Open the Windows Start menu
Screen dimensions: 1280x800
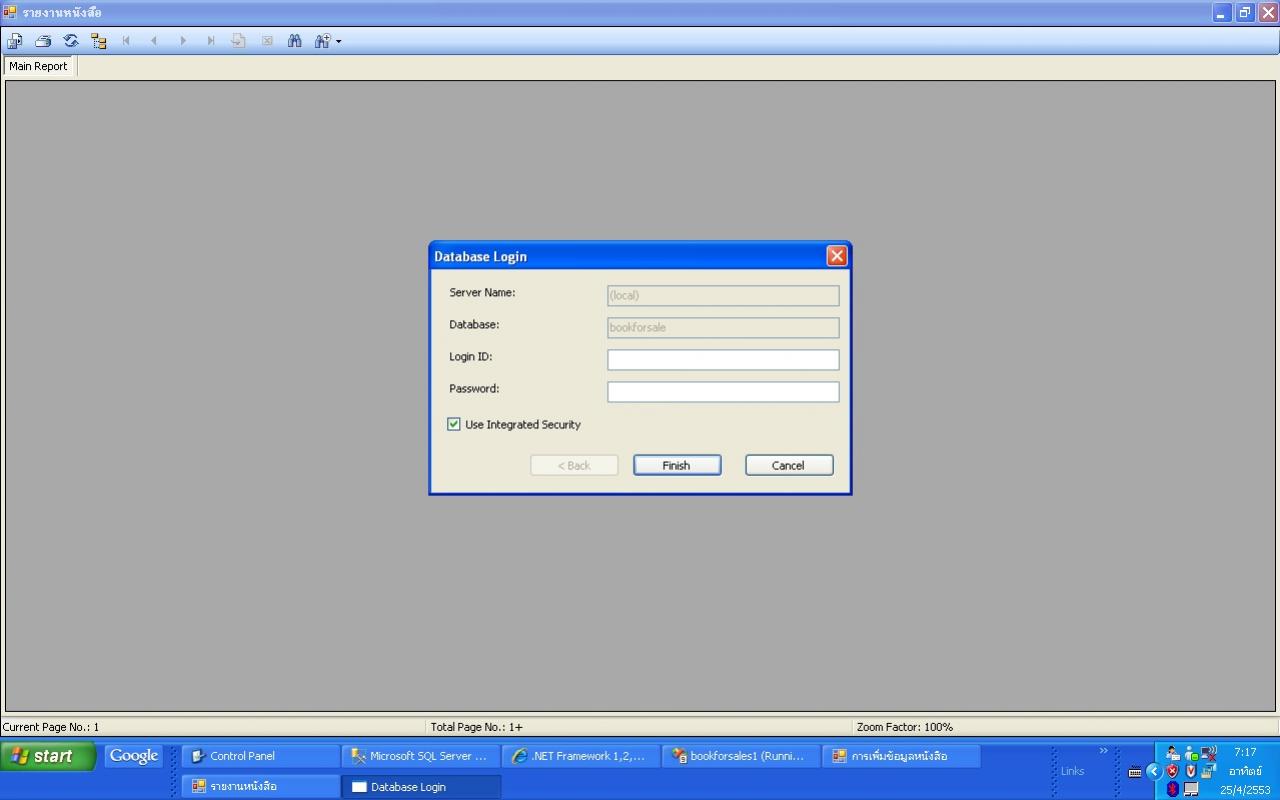point(48,756)
